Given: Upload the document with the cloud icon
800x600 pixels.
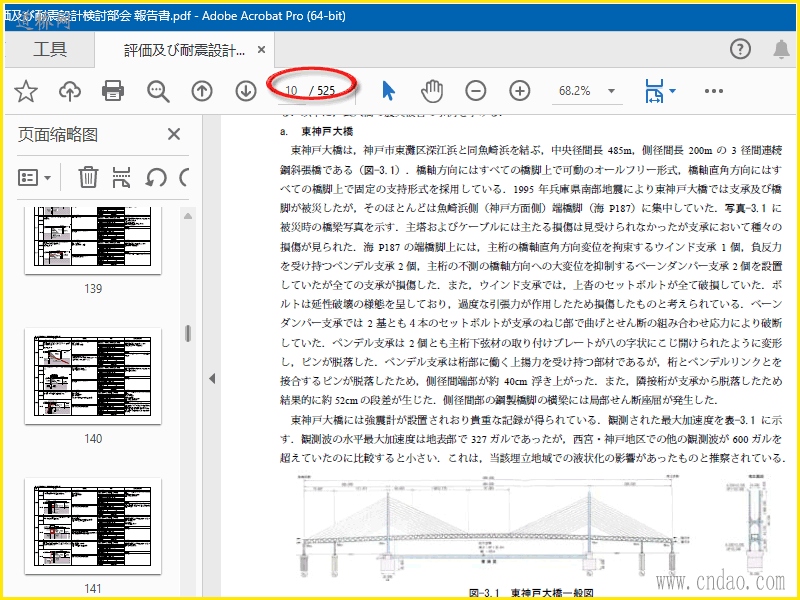Looking at the screenshot, I should pyautogui.click(x=70, y=91).
